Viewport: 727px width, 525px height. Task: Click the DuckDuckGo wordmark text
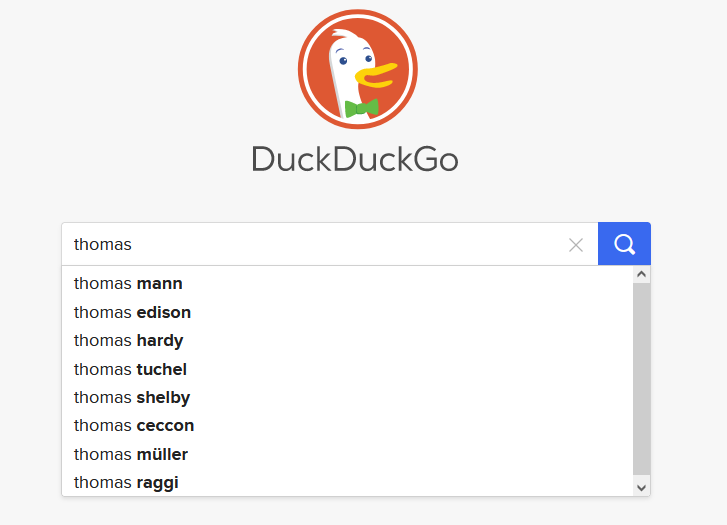click(355, 160)
